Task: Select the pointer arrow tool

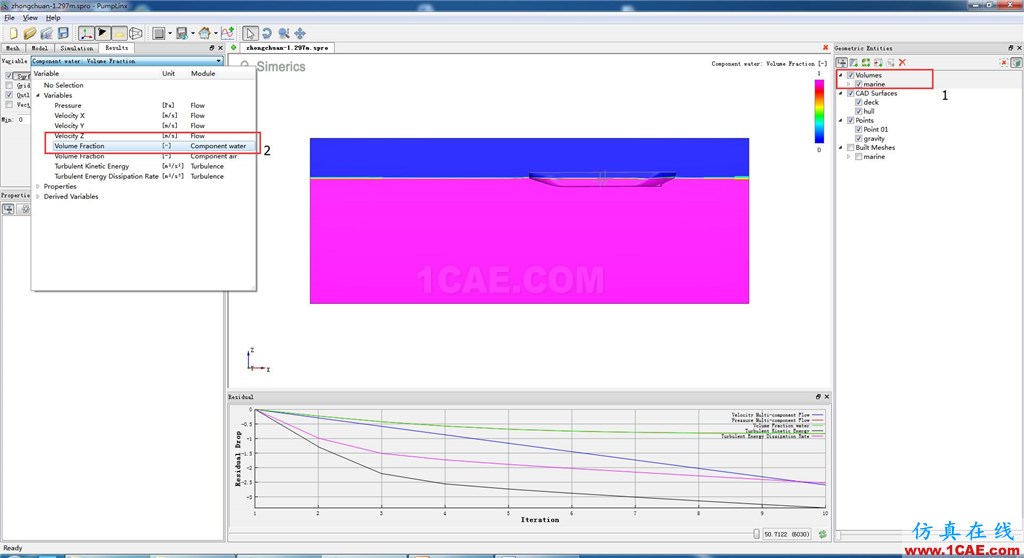Action: pos(250,33)
